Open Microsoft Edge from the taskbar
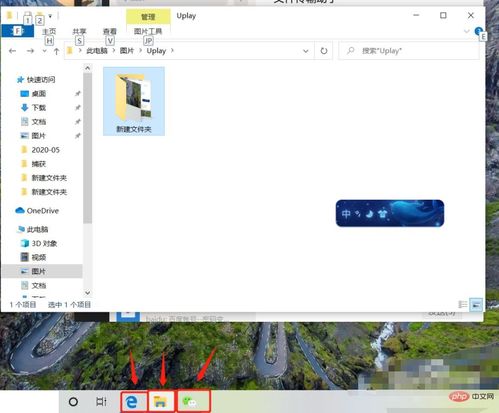The width and height of the screenshot is (499, 413). (x=133, y=402)
